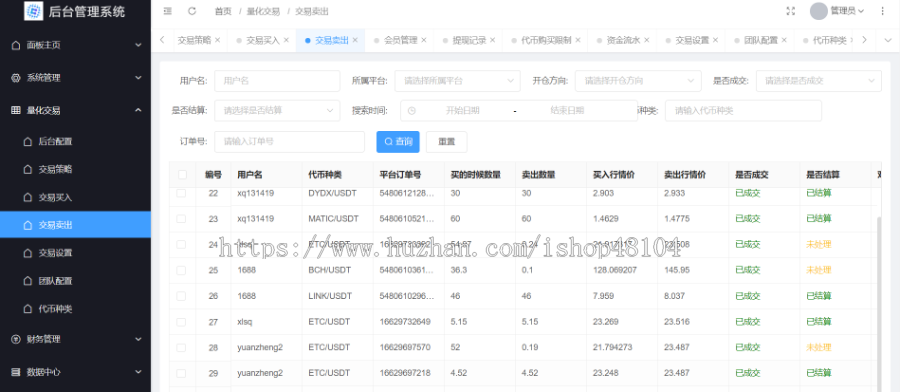Viewport: 900px width, 392px height.
Task: Refresh the page with the reload icon
Action: click(192, 11)
